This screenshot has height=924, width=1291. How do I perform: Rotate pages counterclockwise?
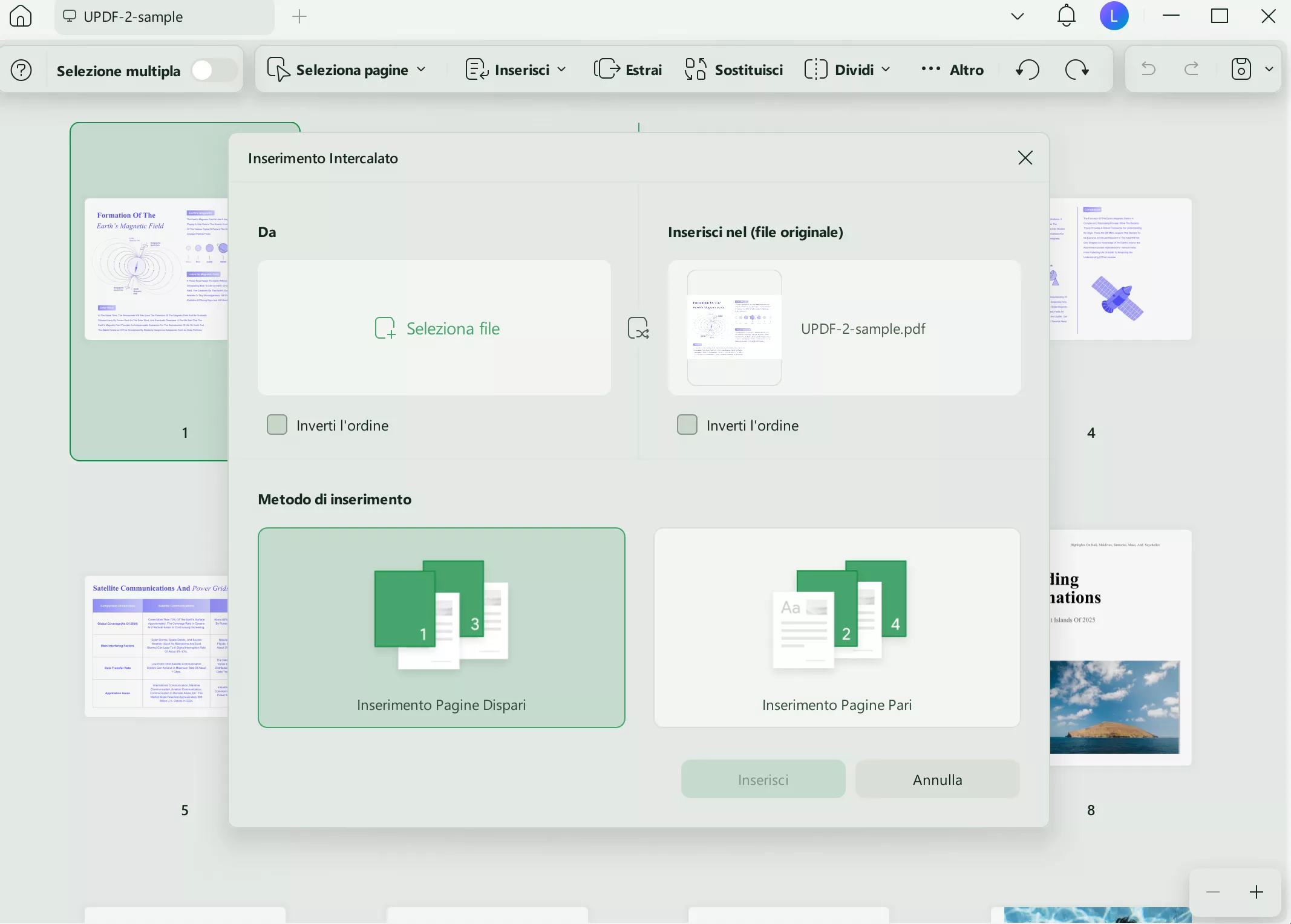pyautogui.click(x=1027, y=70)
